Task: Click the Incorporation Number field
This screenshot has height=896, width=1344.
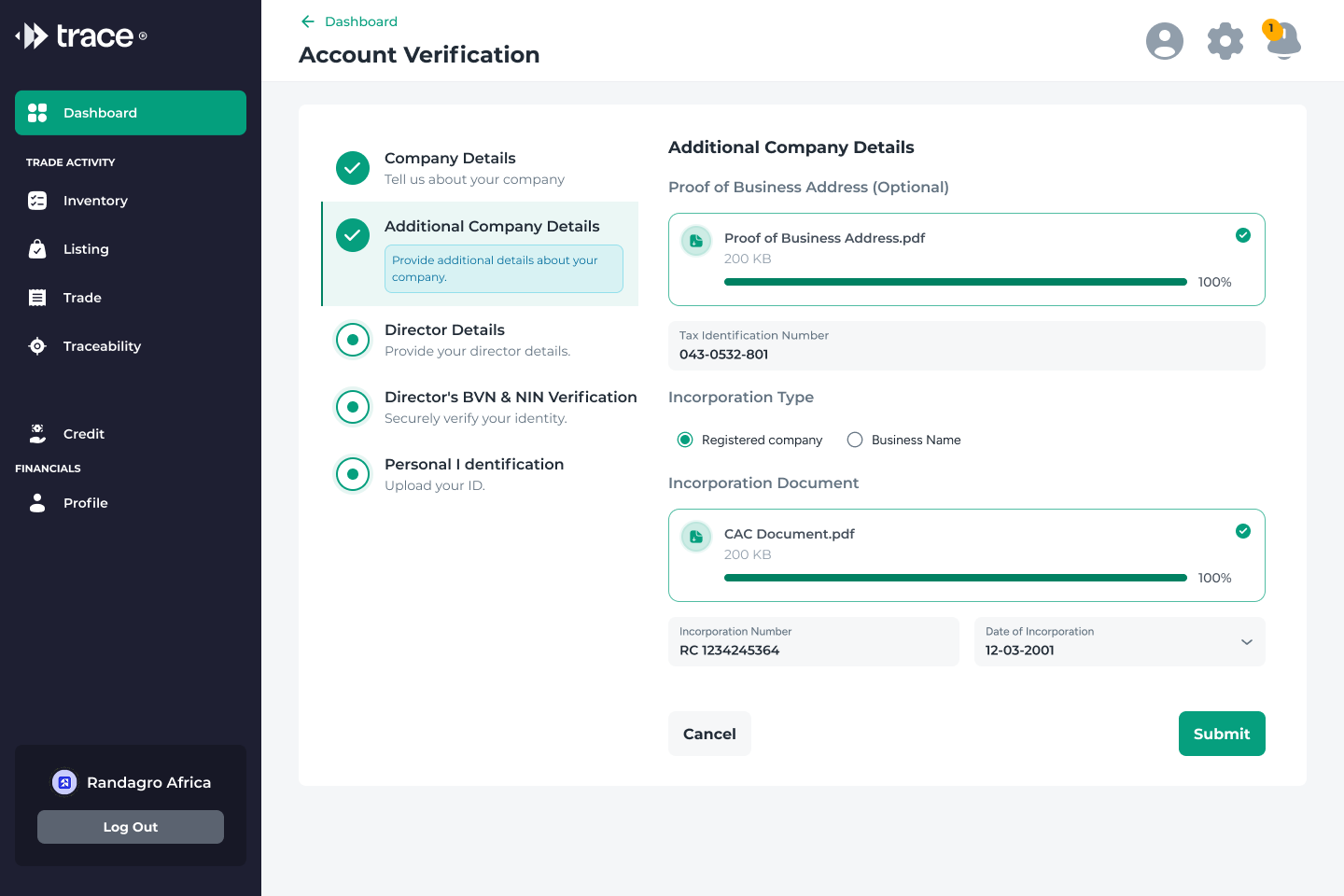Action: coord(814,642)
